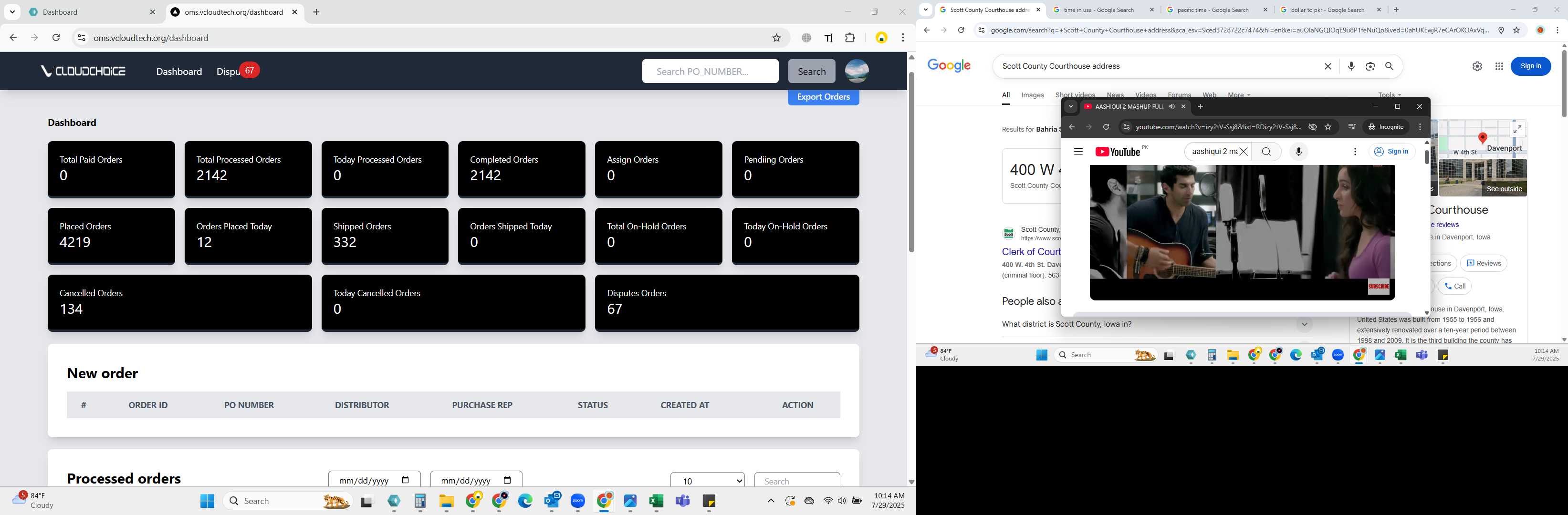The image size is (1568, 515).
Task: Click the blue Google Sign in button
Action: click(1530, 66)
